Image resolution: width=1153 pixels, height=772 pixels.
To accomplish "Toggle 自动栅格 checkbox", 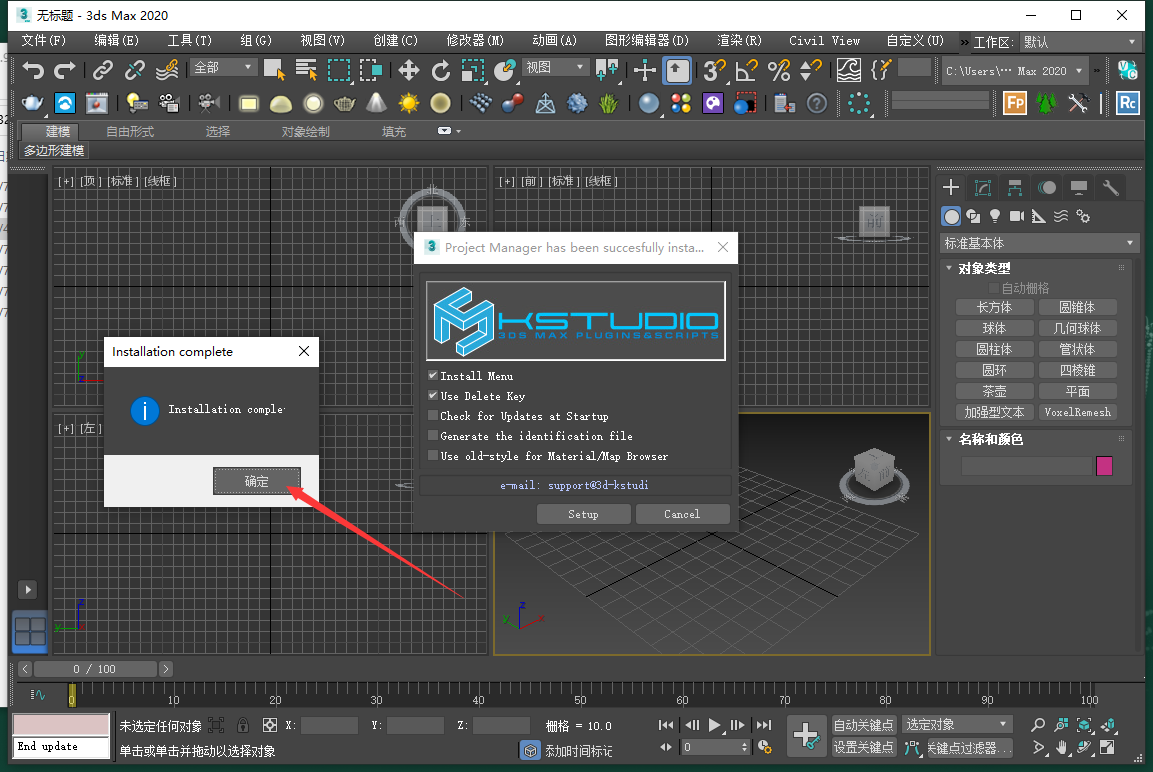I will [994, 287].
